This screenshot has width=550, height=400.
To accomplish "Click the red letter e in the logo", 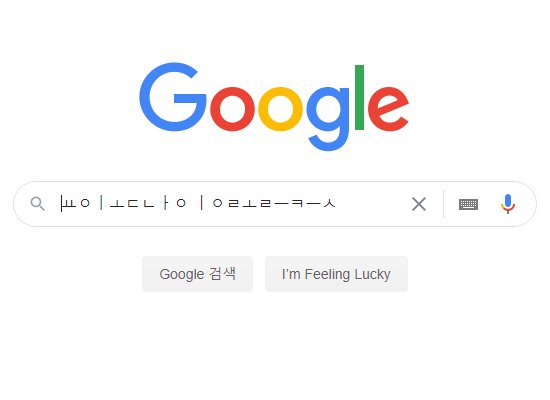I will [388, 109].
